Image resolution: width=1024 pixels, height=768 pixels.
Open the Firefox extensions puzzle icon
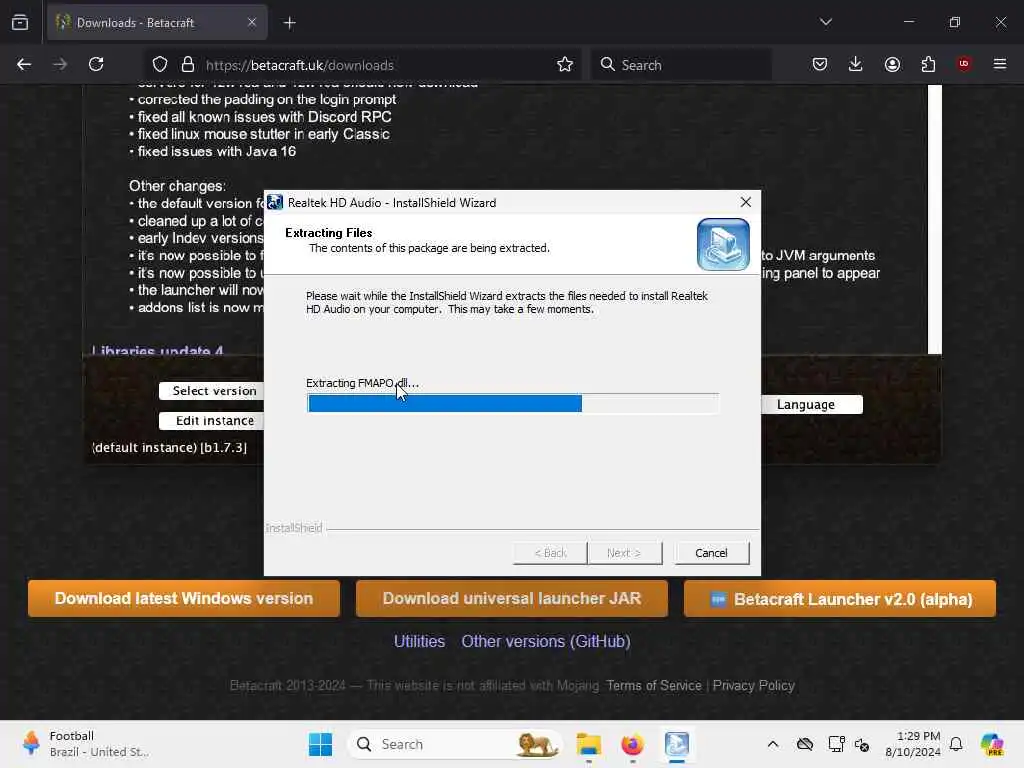(x=928, y=64)
